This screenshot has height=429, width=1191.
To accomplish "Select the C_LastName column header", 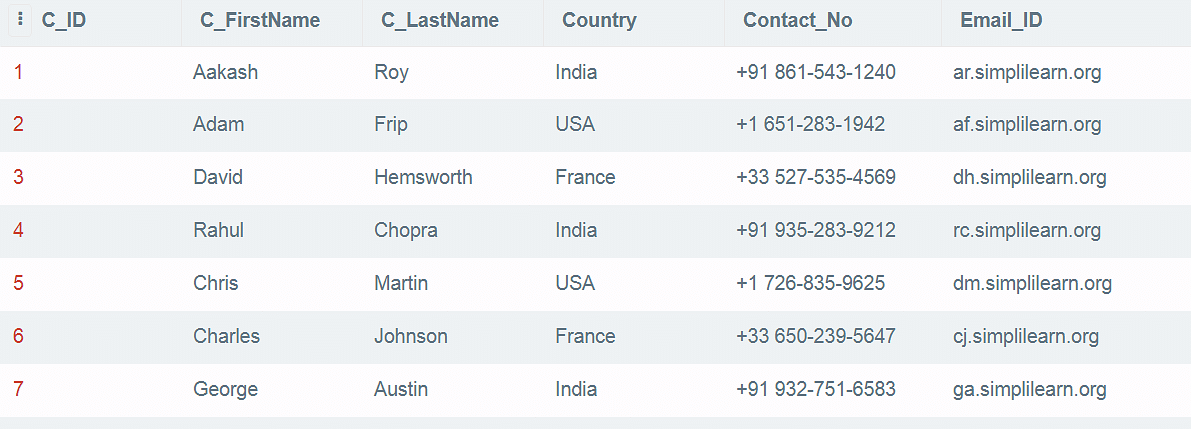I will tap(440, 21).
